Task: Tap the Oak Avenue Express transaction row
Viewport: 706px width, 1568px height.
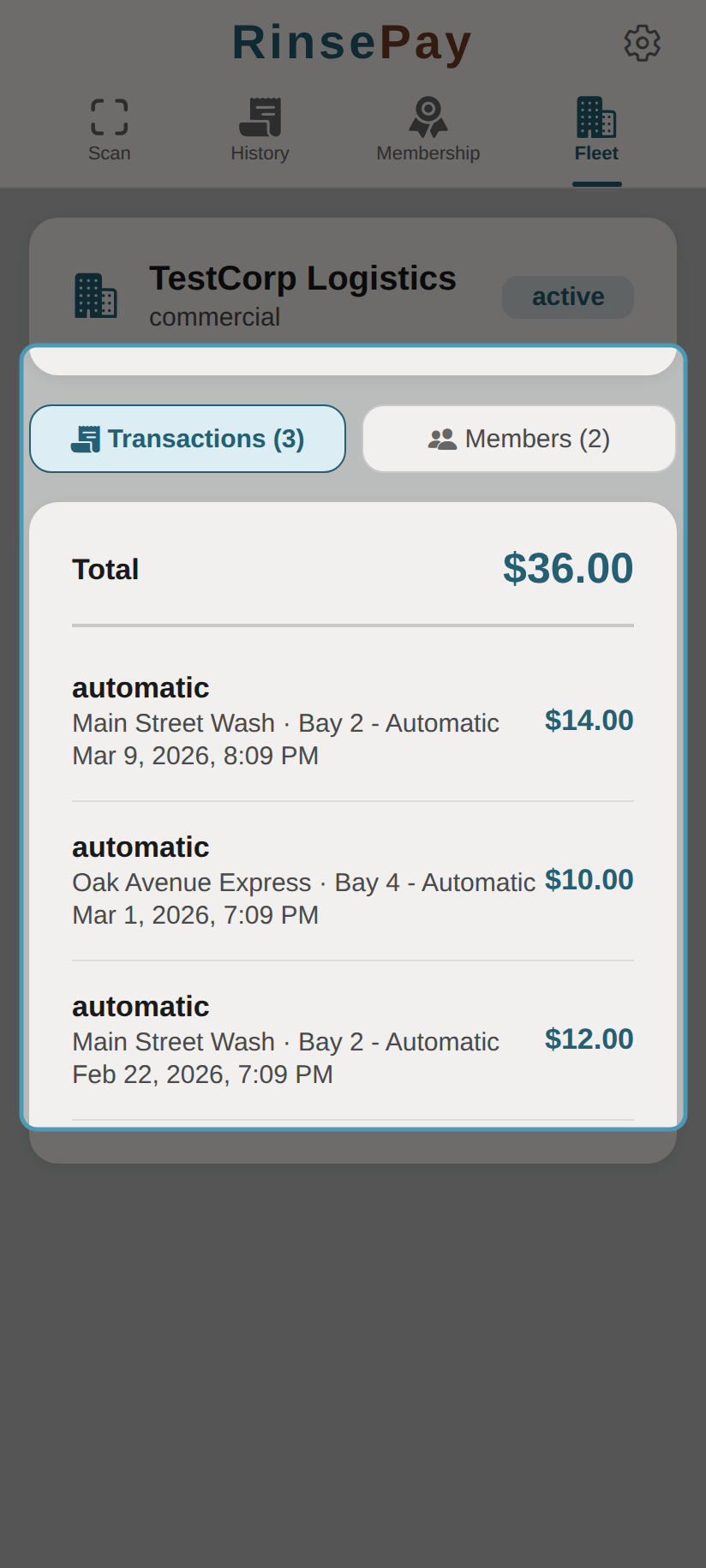Action: point(352,880)
